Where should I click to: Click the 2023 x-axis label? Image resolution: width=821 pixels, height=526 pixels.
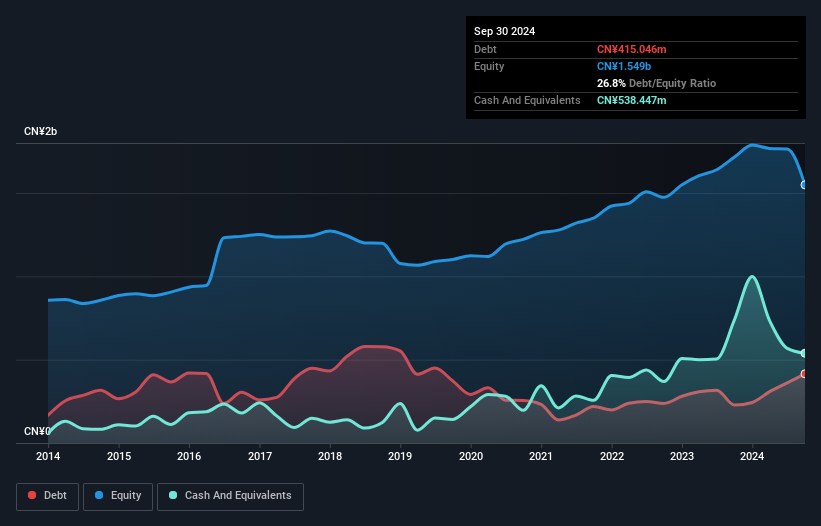[x=682, y=456]
